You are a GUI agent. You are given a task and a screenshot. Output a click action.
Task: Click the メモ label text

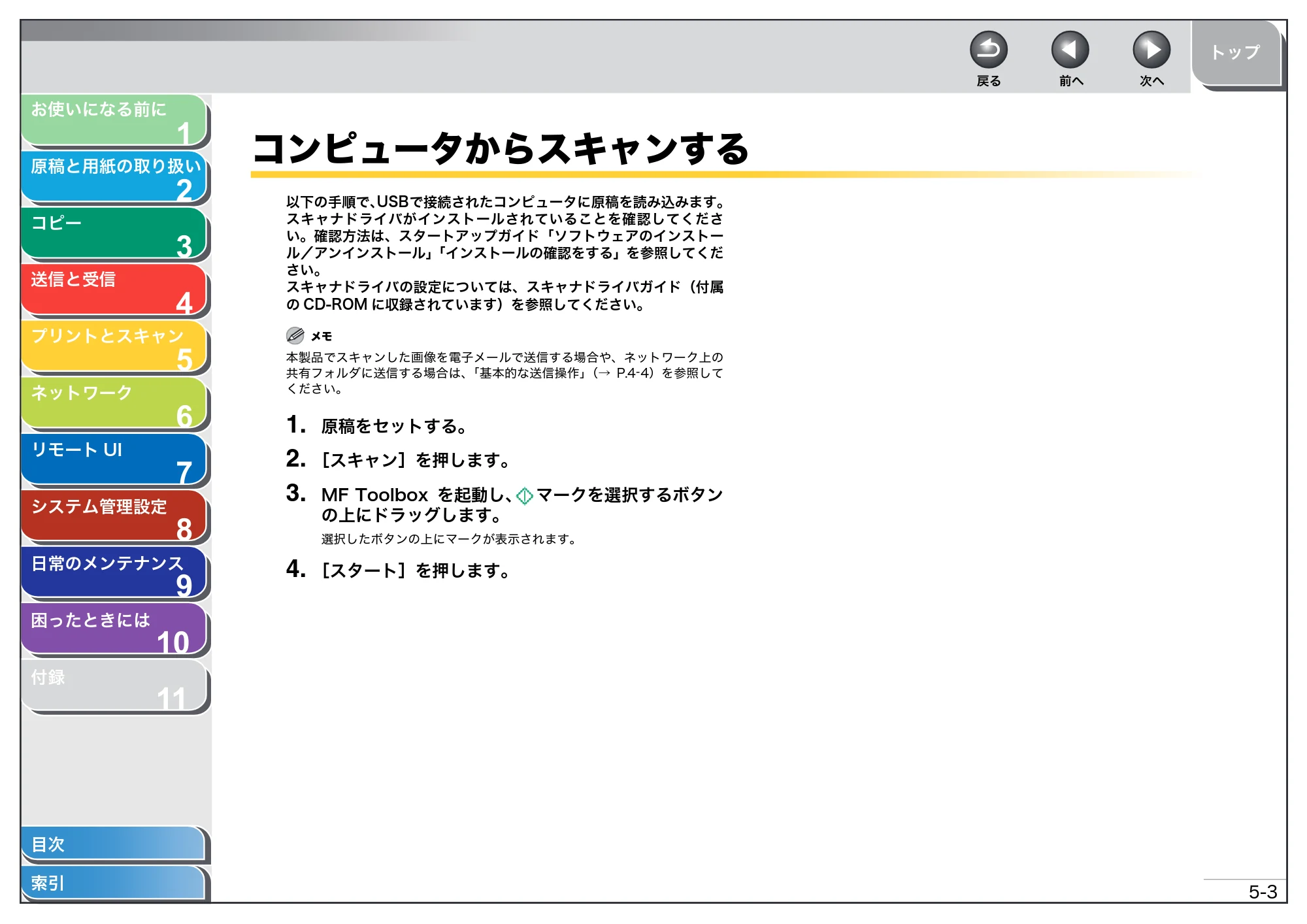coord(322,337)
